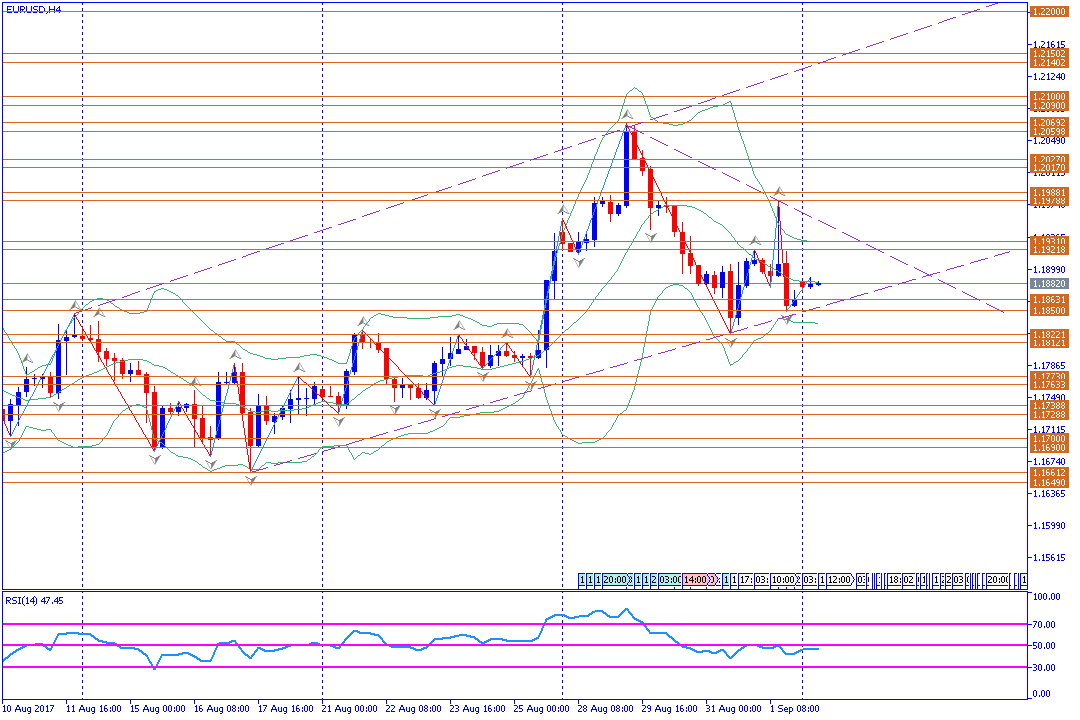Click the EURUSD,H4 chart title
Viewport: 1080px width, 720px height.
(33, 10)
